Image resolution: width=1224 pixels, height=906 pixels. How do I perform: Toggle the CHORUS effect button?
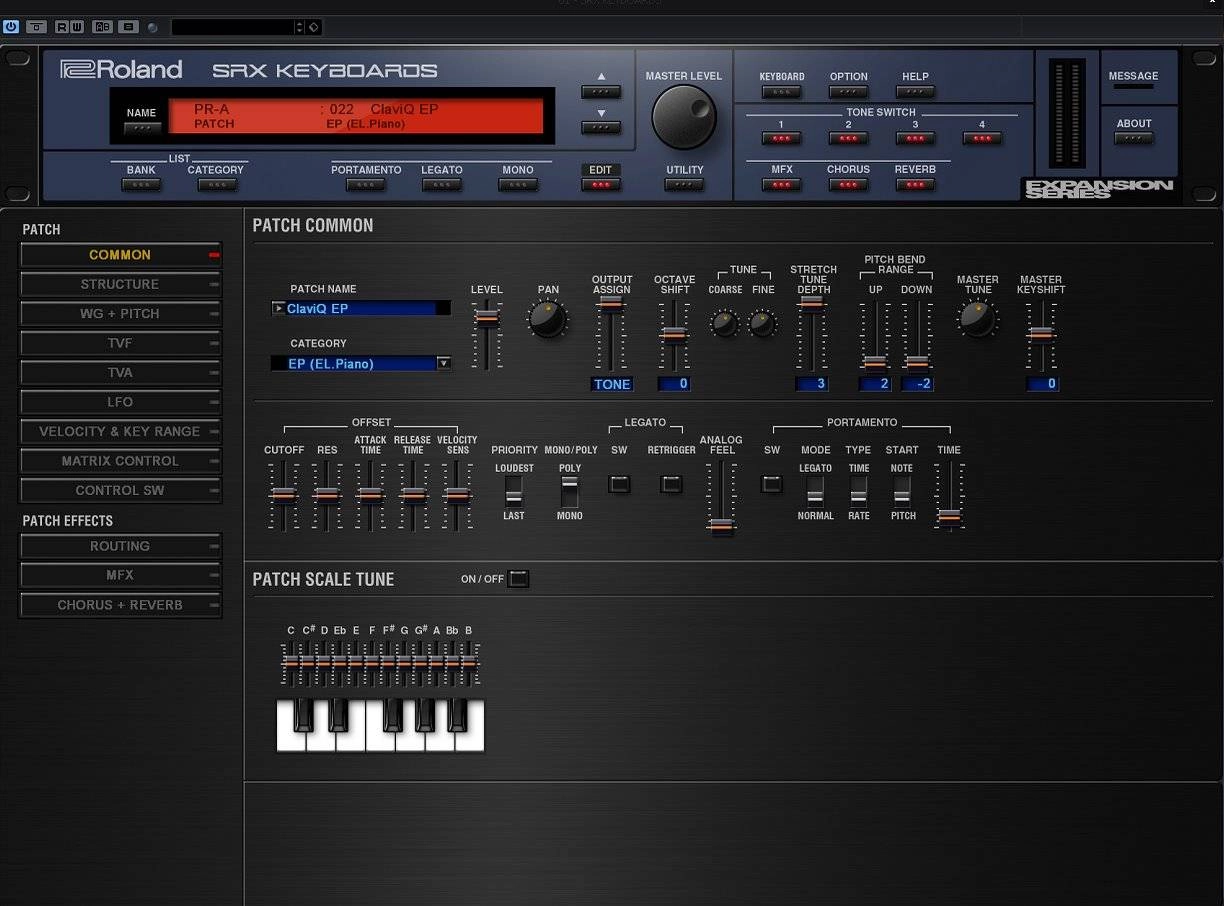click(848, 185)
